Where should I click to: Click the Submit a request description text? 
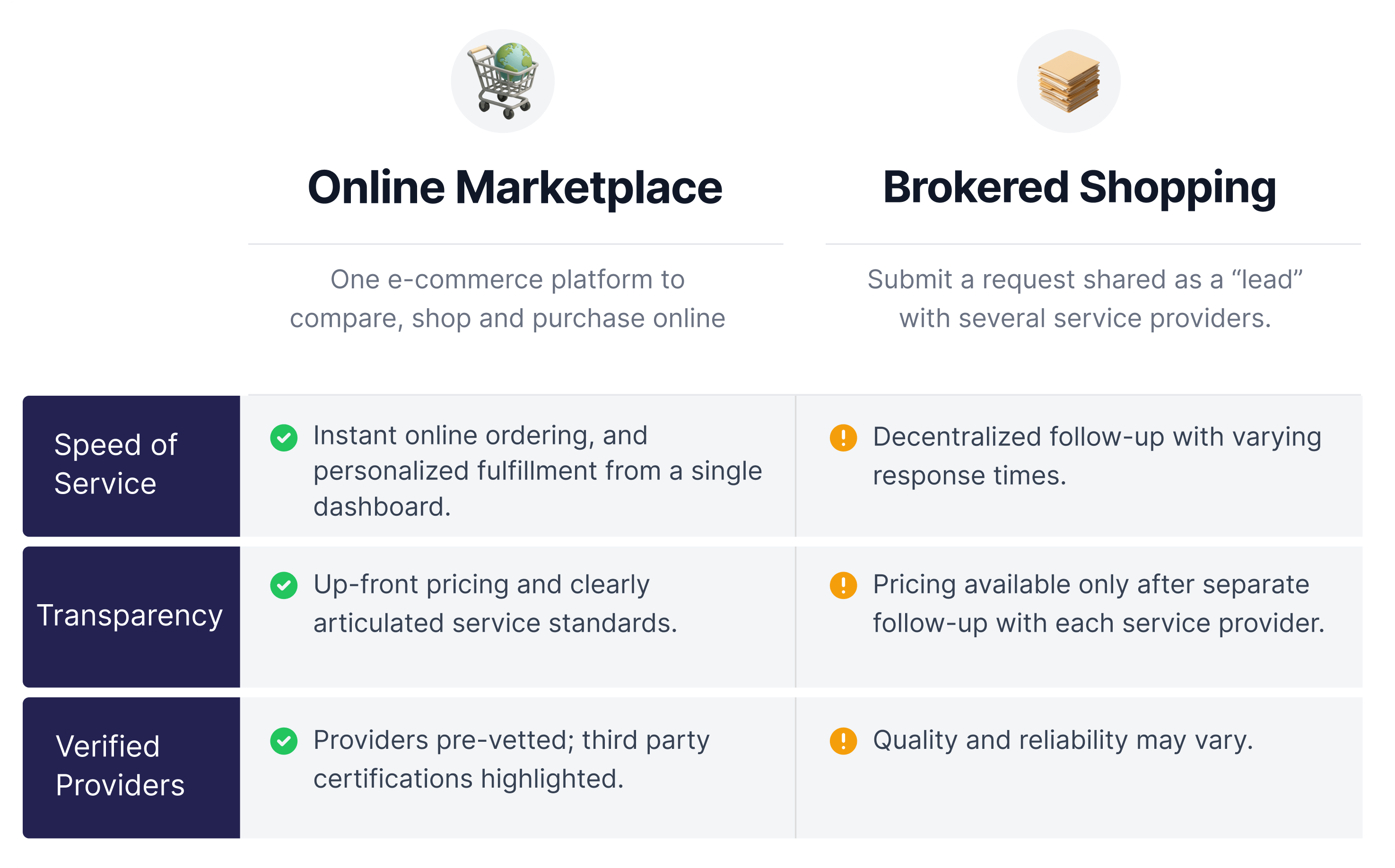point(1085,298)
